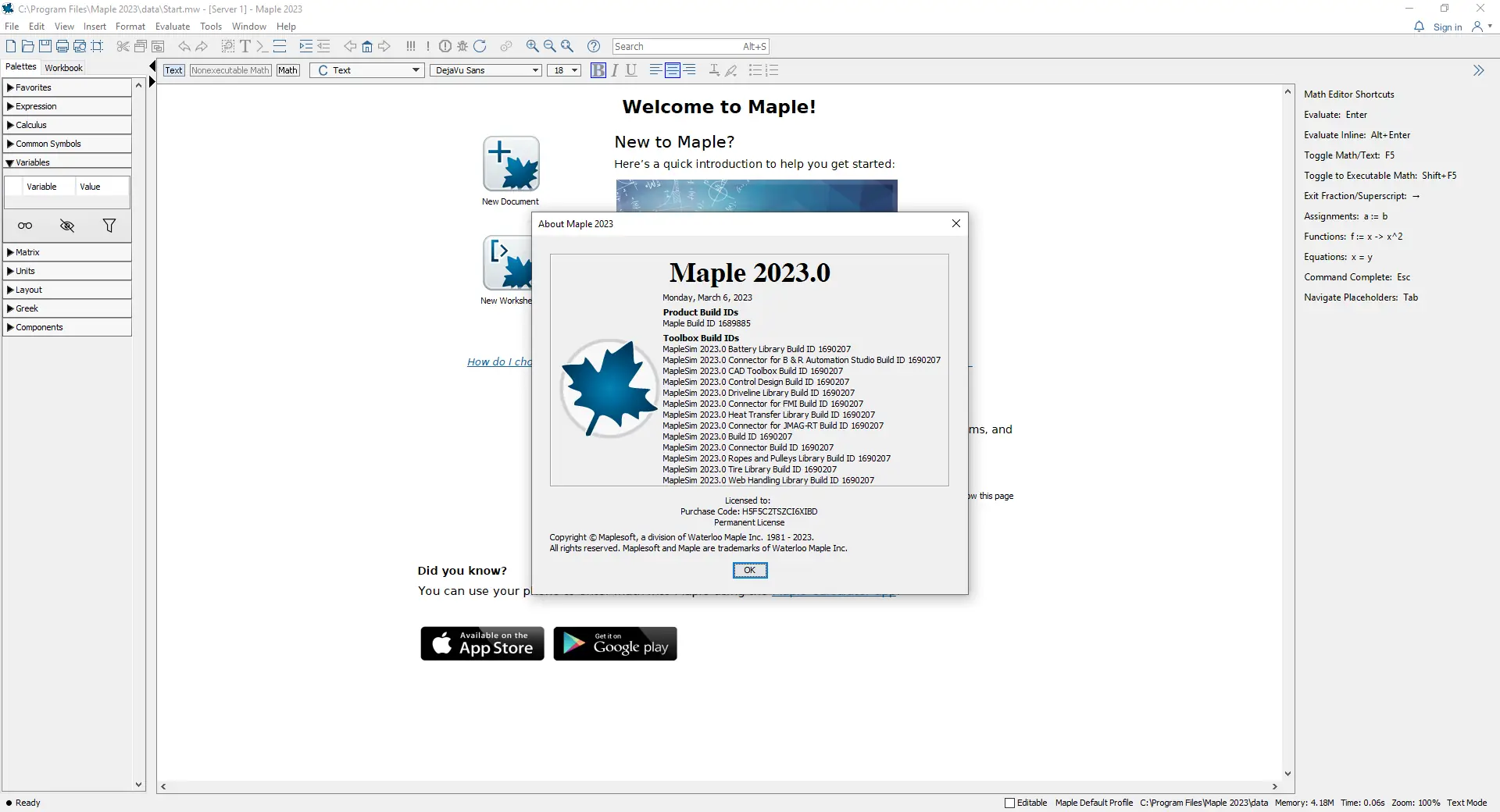1500x812 pixels.
Task: Open the File menu
Action: (x=12, y=27)
